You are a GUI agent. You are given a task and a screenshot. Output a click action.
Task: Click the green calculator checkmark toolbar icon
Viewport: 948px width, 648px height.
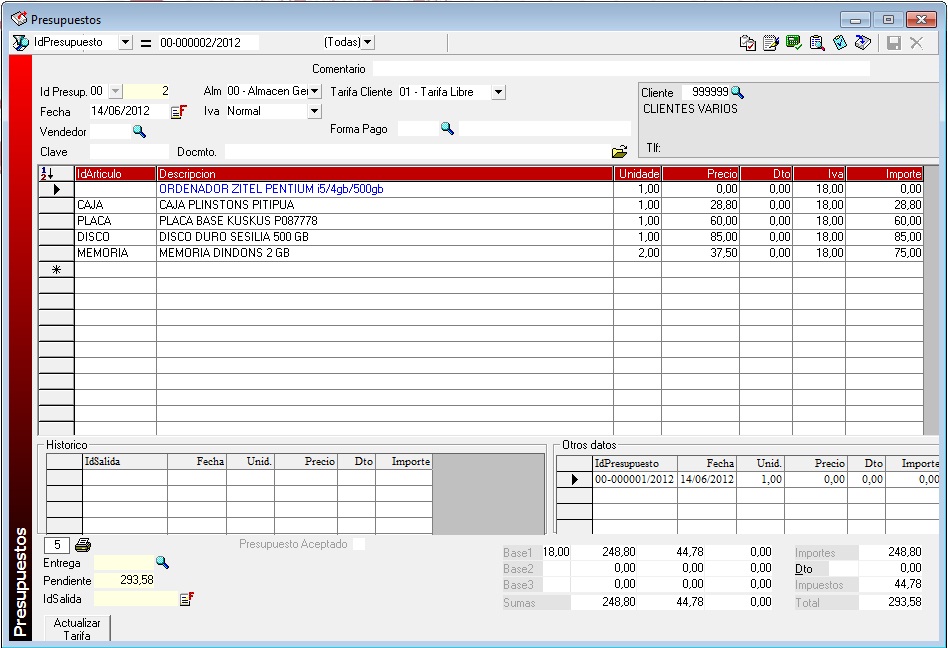(x=793, y=43)
